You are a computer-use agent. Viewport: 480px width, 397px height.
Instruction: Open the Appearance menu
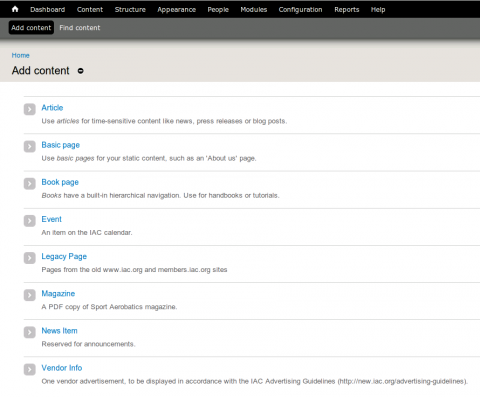click(x=177, y=10)
